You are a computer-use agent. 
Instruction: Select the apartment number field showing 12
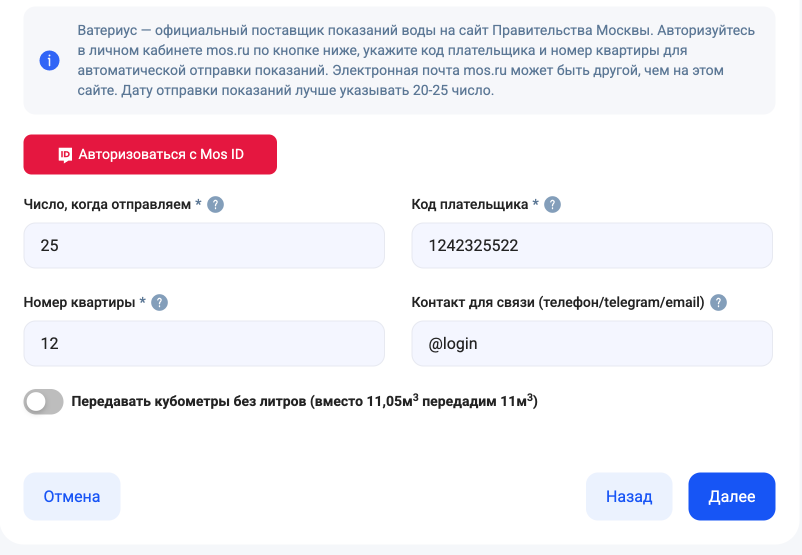tap(204, 344)
